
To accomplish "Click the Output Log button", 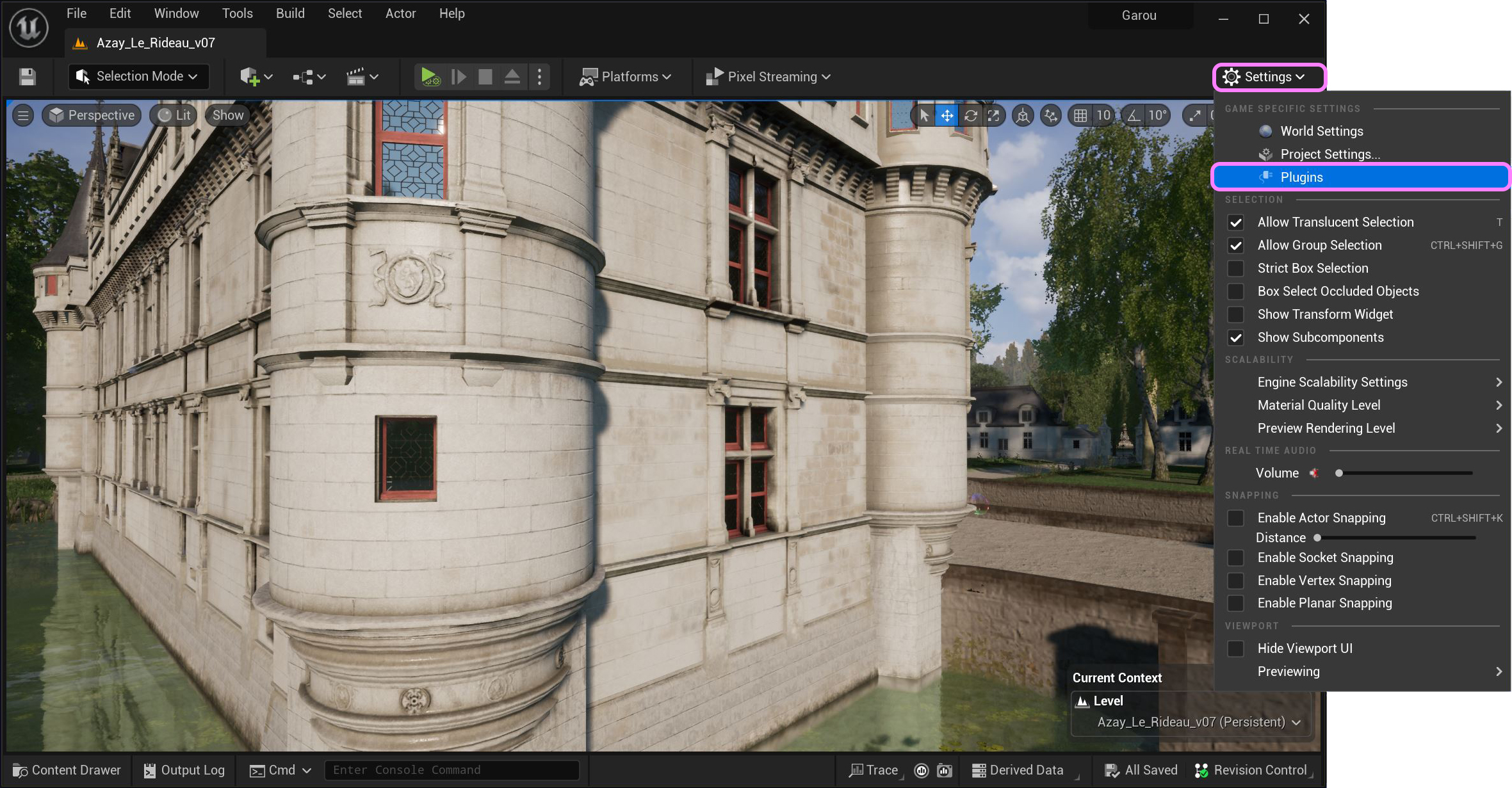I will (184, 770).
